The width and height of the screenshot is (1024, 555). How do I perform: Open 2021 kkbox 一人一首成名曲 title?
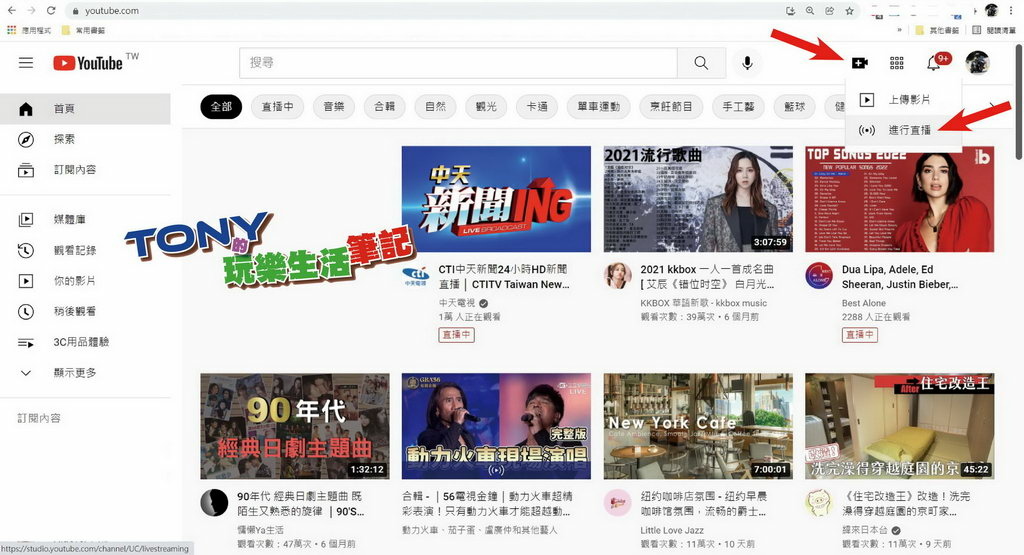tap(707, 277)
